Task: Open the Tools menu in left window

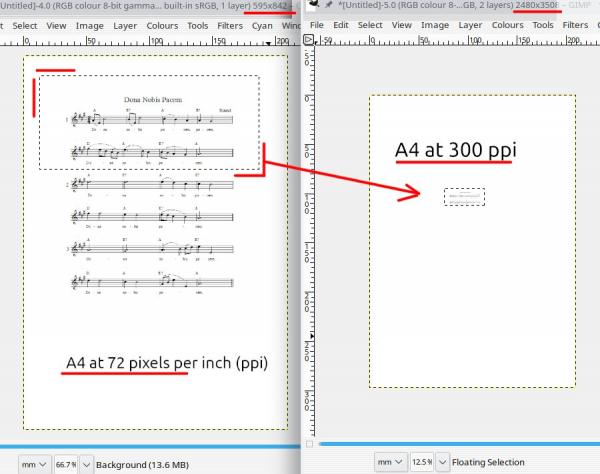Action: 197,26
